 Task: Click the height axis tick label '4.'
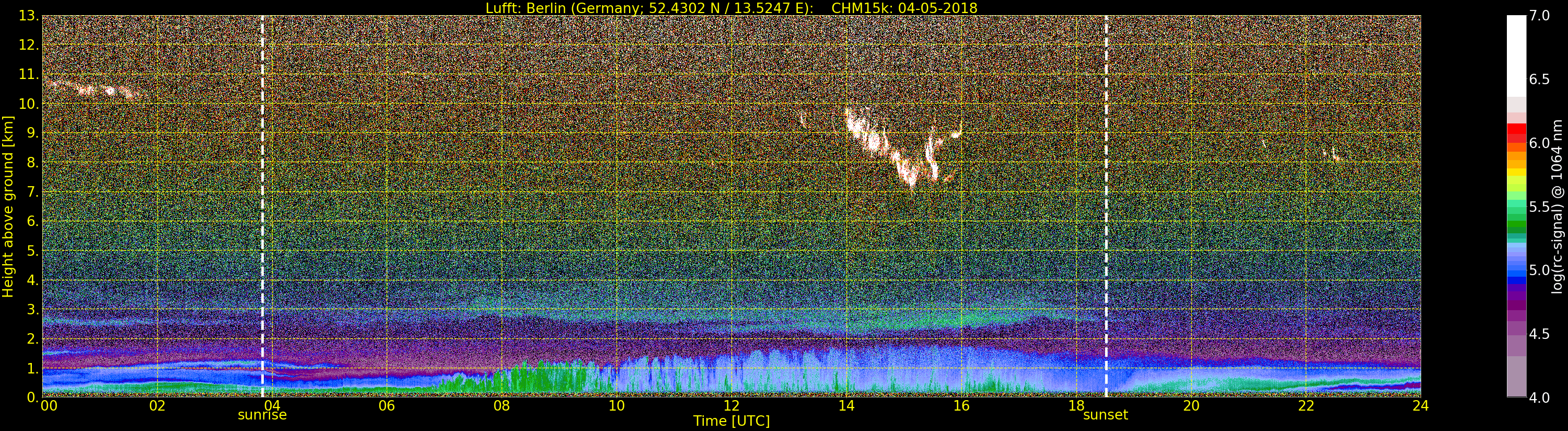point(33,280)
